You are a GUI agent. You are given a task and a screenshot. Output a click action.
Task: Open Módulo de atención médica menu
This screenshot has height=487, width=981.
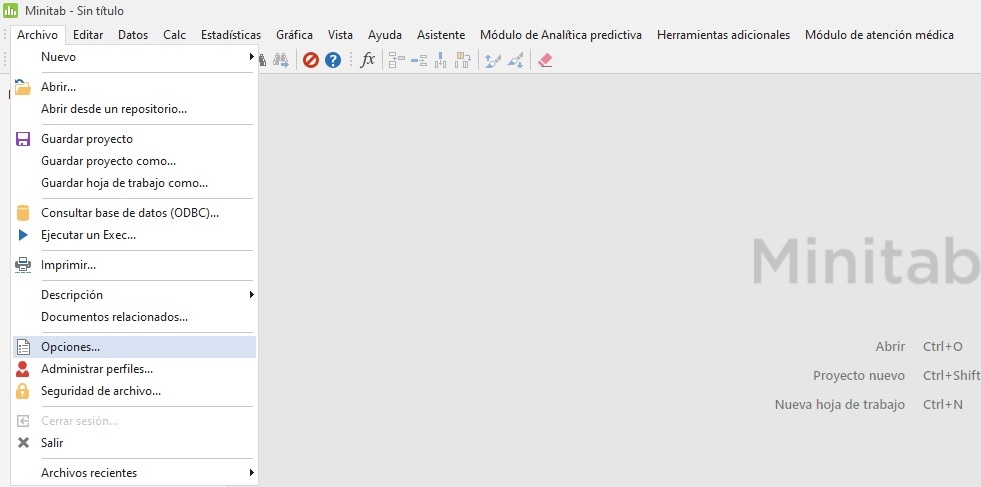pyautogui.click(x=879, y=35)
